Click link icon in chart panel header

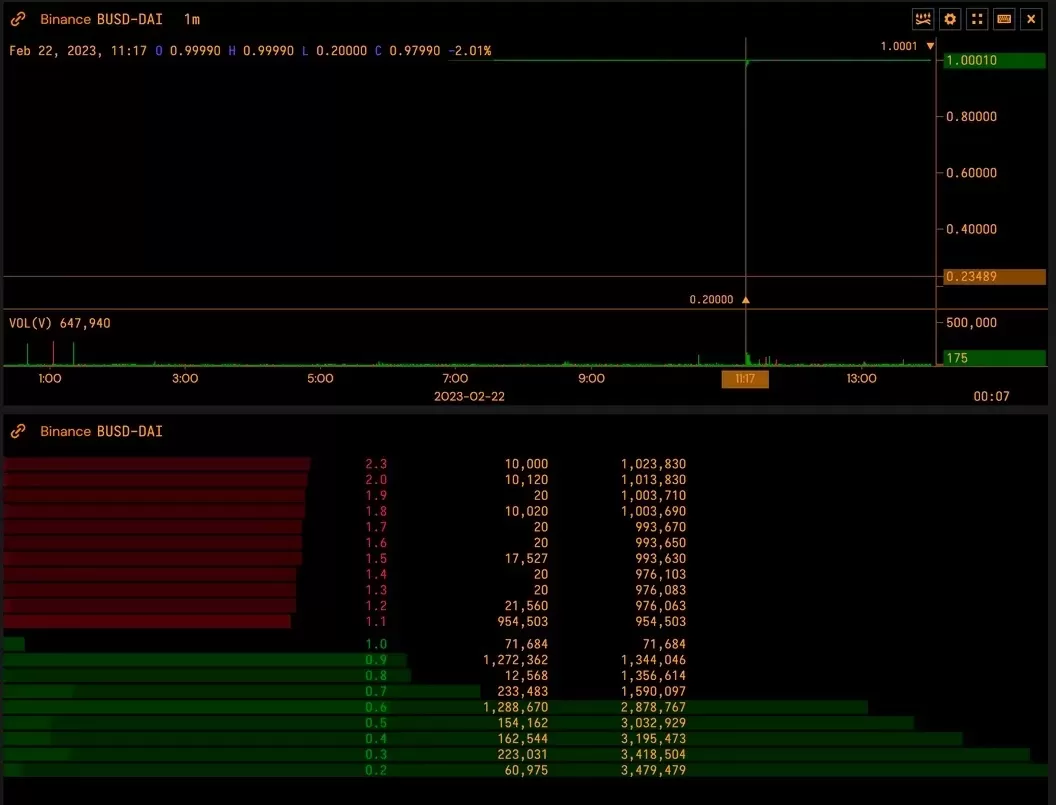pyautogui.click(x=18, y=19)
